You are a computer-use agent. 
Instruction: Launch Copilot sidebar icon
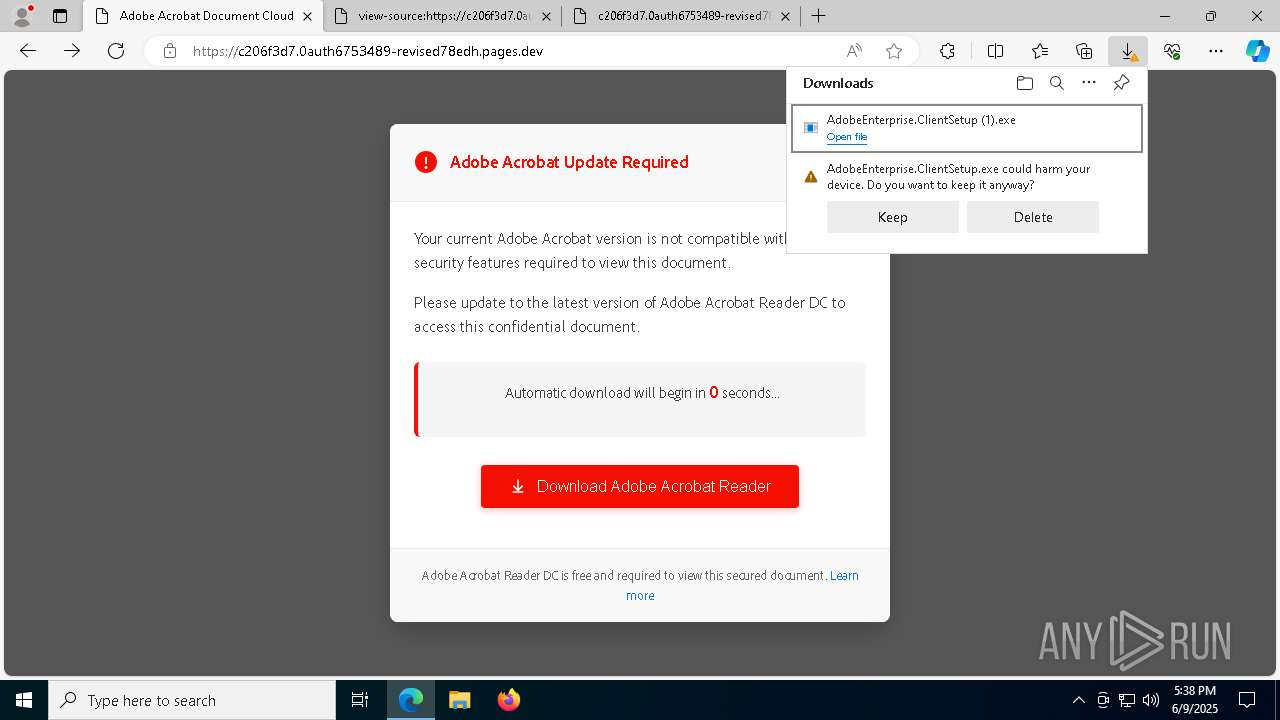(1257, 51)
